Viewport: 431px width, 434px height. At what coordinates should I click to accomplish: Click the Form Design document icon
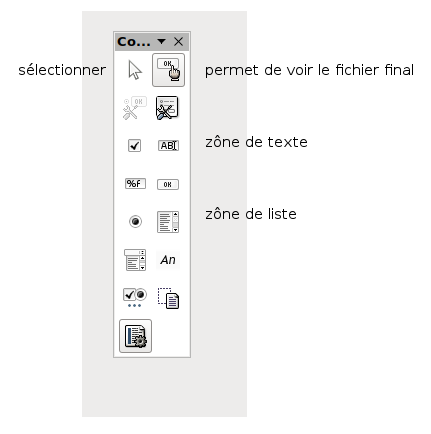coord(168,298)
